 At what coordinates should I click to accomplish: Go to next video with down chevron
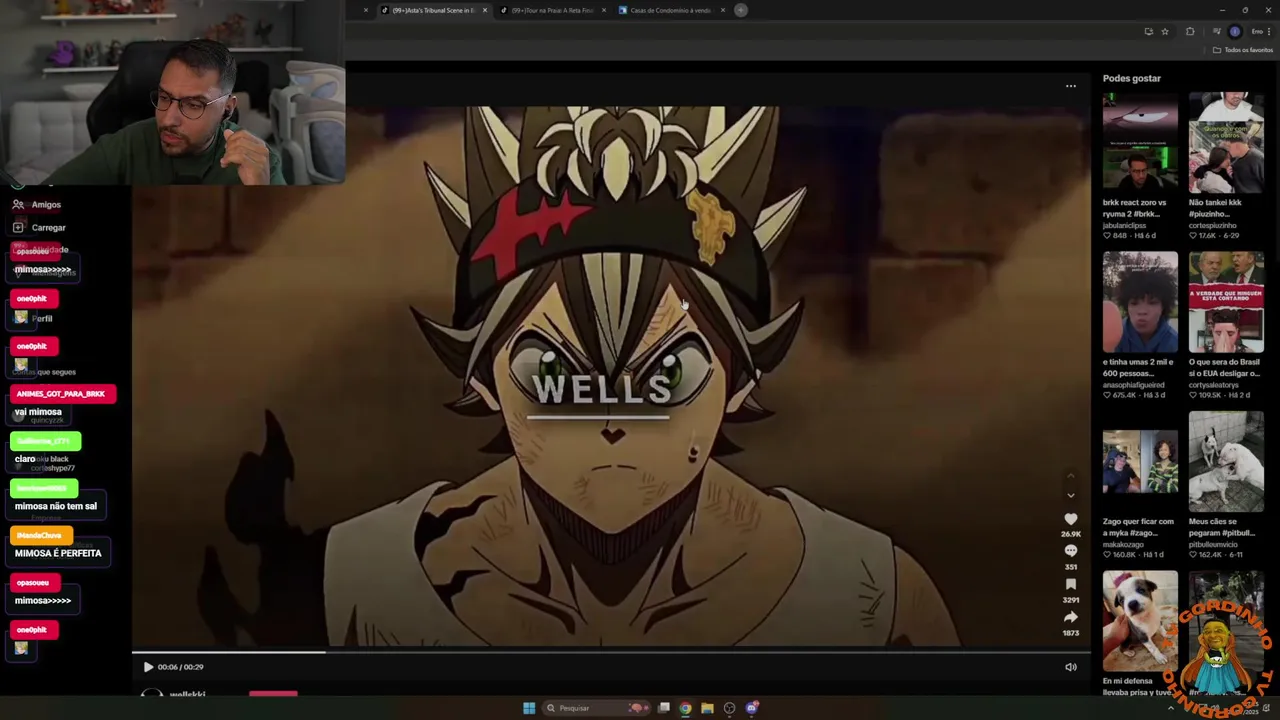1071,495
